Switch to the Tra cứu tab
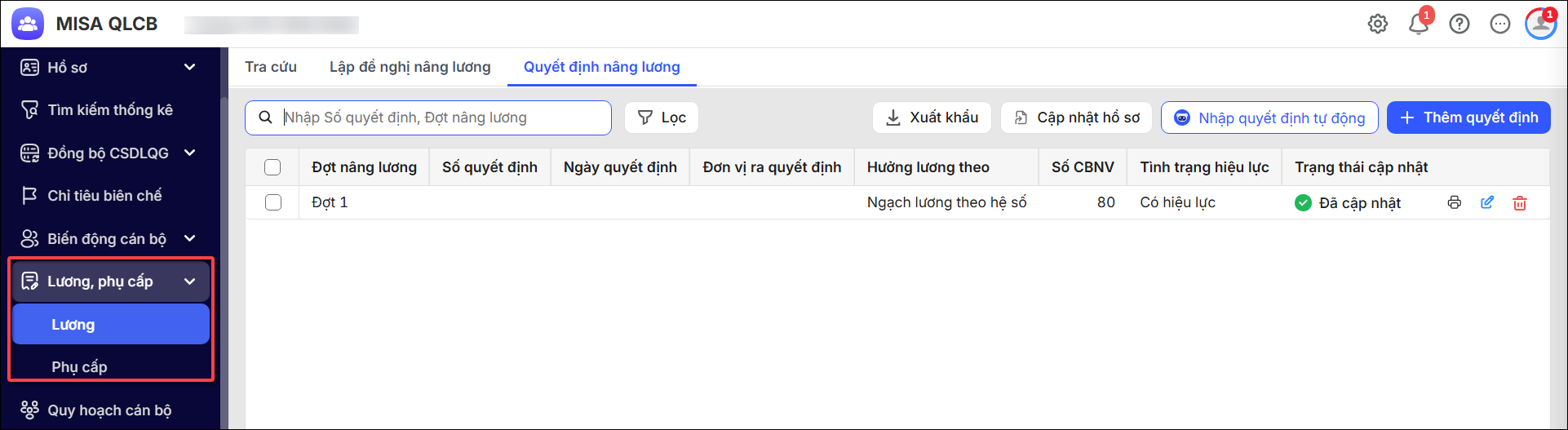The height and width of the screenshot is (430, 1568). 271,67
